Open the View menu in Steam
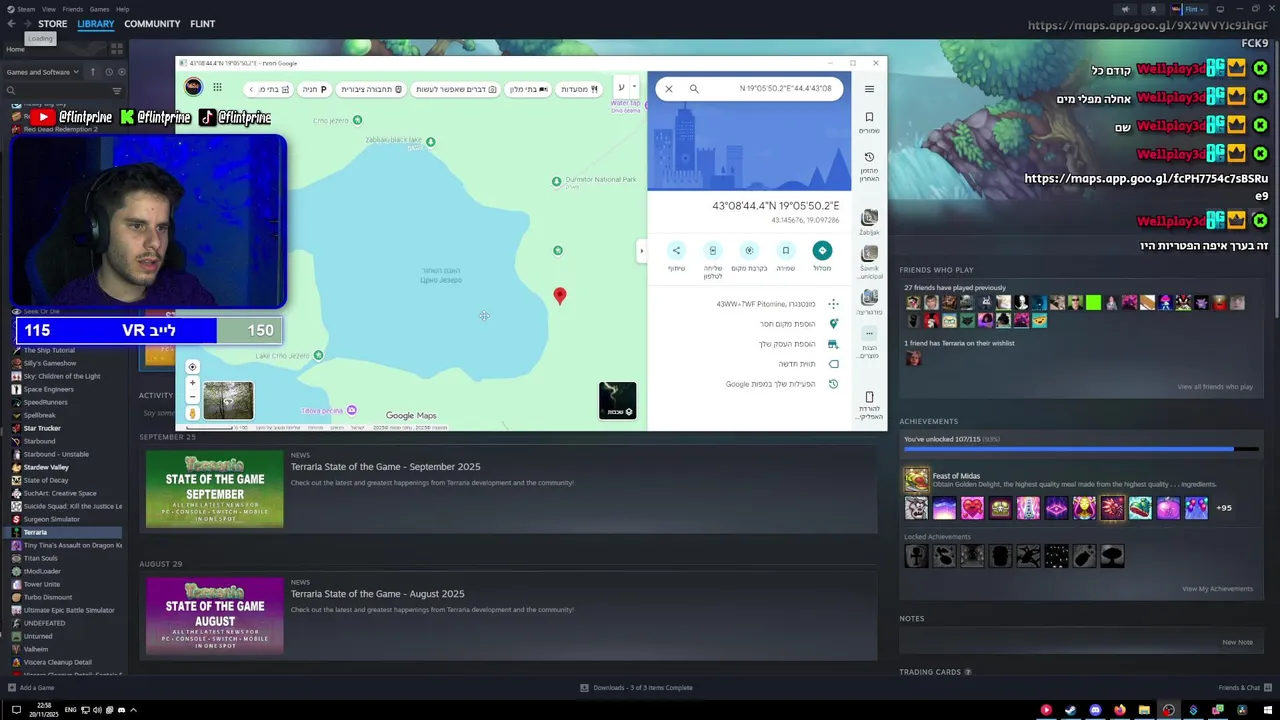 tap(49, 9)
